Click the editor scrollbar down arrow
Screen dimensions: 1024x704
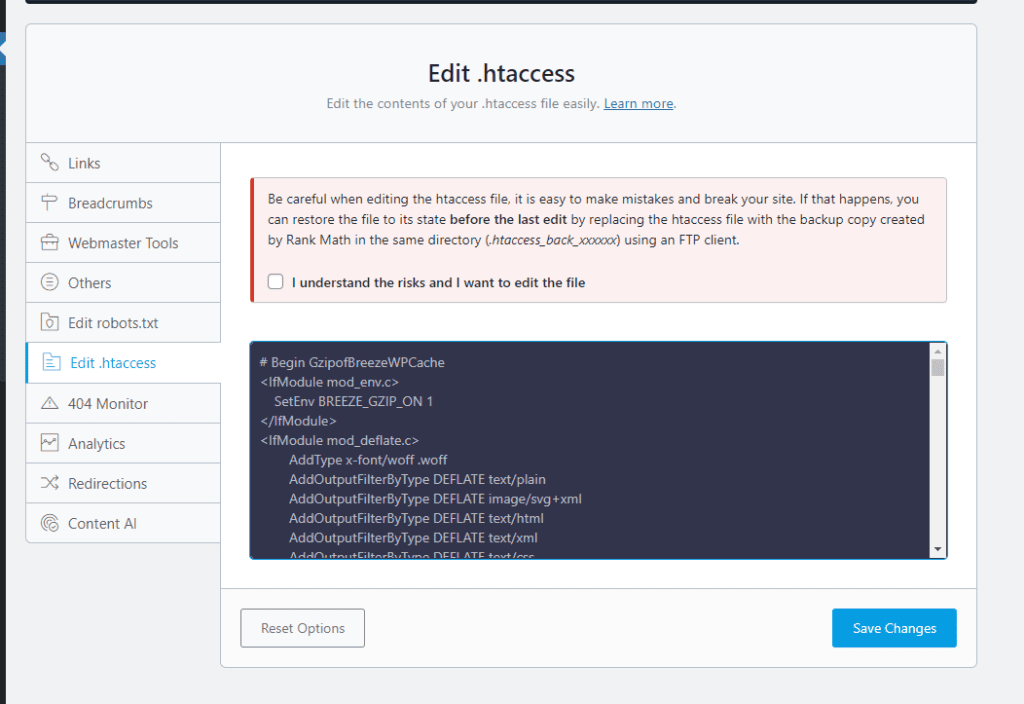pyautogui.click(x=938, y=549)
